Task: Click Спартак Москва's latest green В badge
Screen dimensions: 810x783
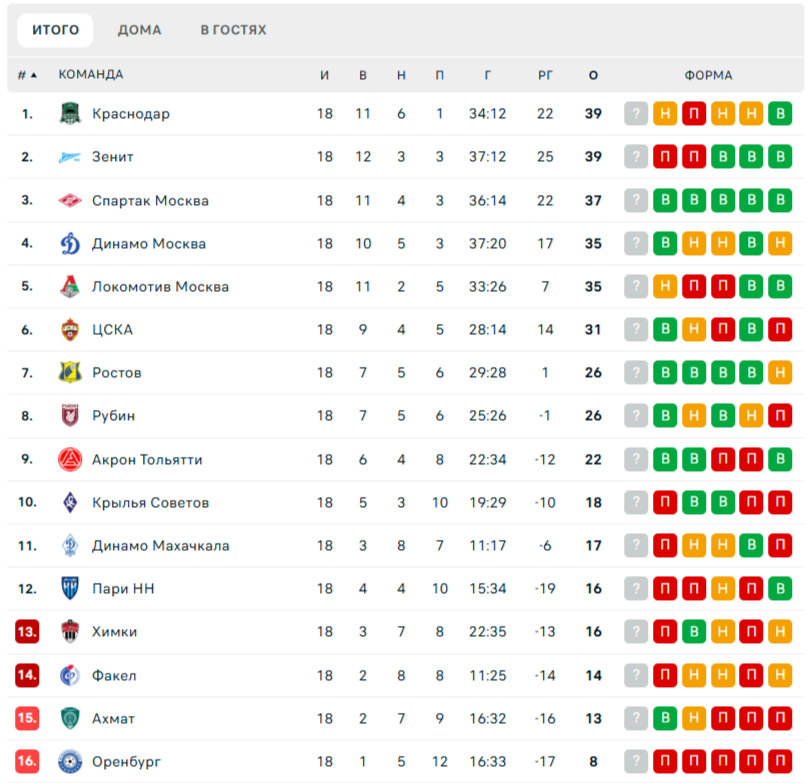Action: point(665,200)
